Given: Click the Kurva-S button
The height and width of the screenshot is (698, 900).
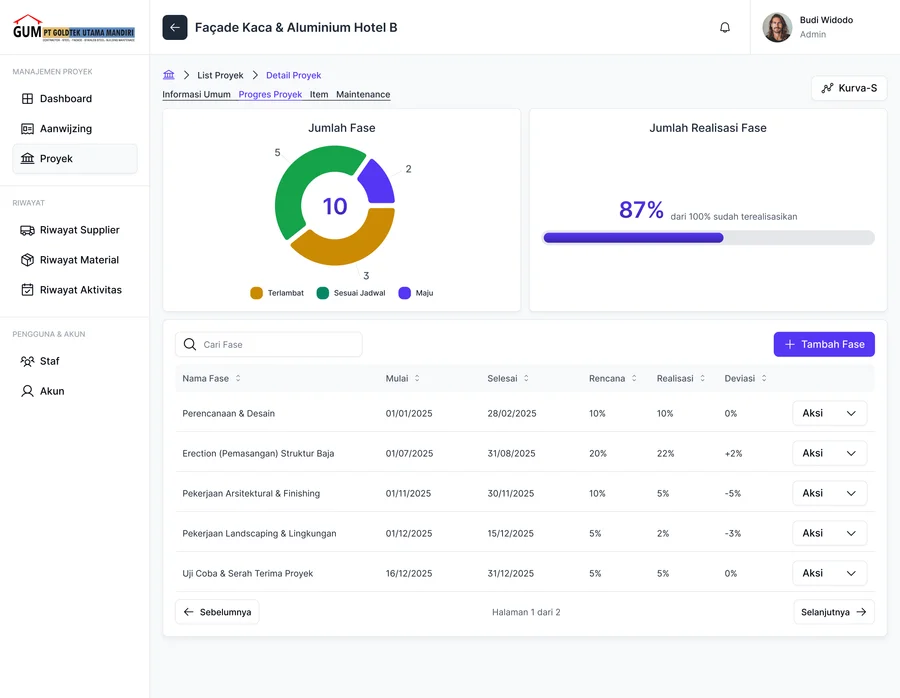Looking at the screenshot, I should coord(849,88).
